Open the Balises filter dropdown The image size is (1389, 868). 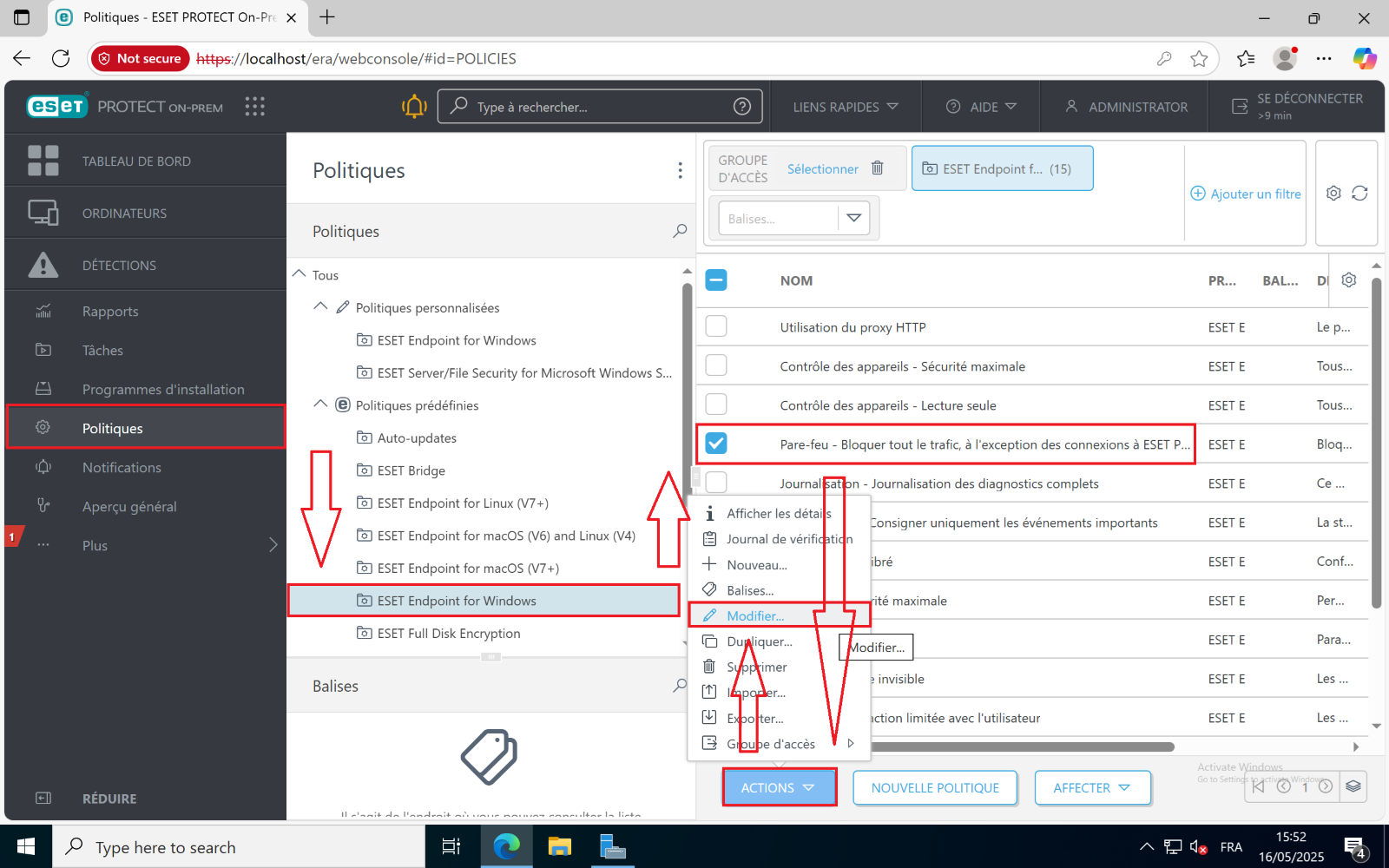(x=854, y=218)
